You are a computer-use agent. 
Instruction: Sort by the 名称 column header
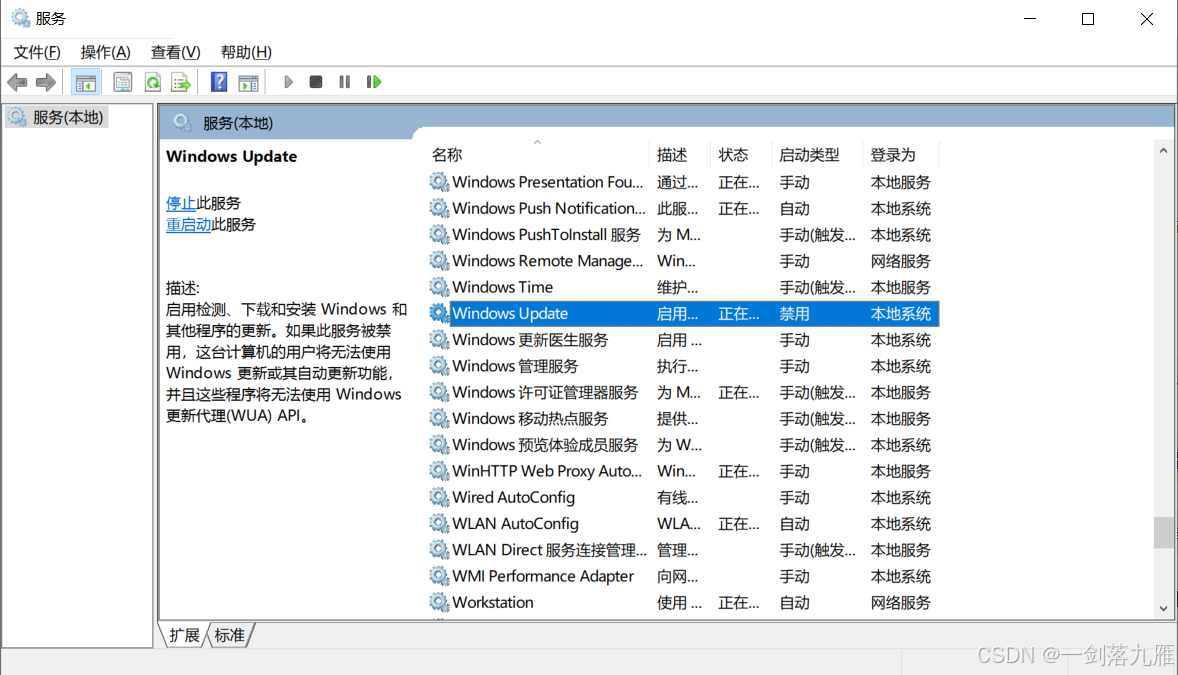(537, 155)
